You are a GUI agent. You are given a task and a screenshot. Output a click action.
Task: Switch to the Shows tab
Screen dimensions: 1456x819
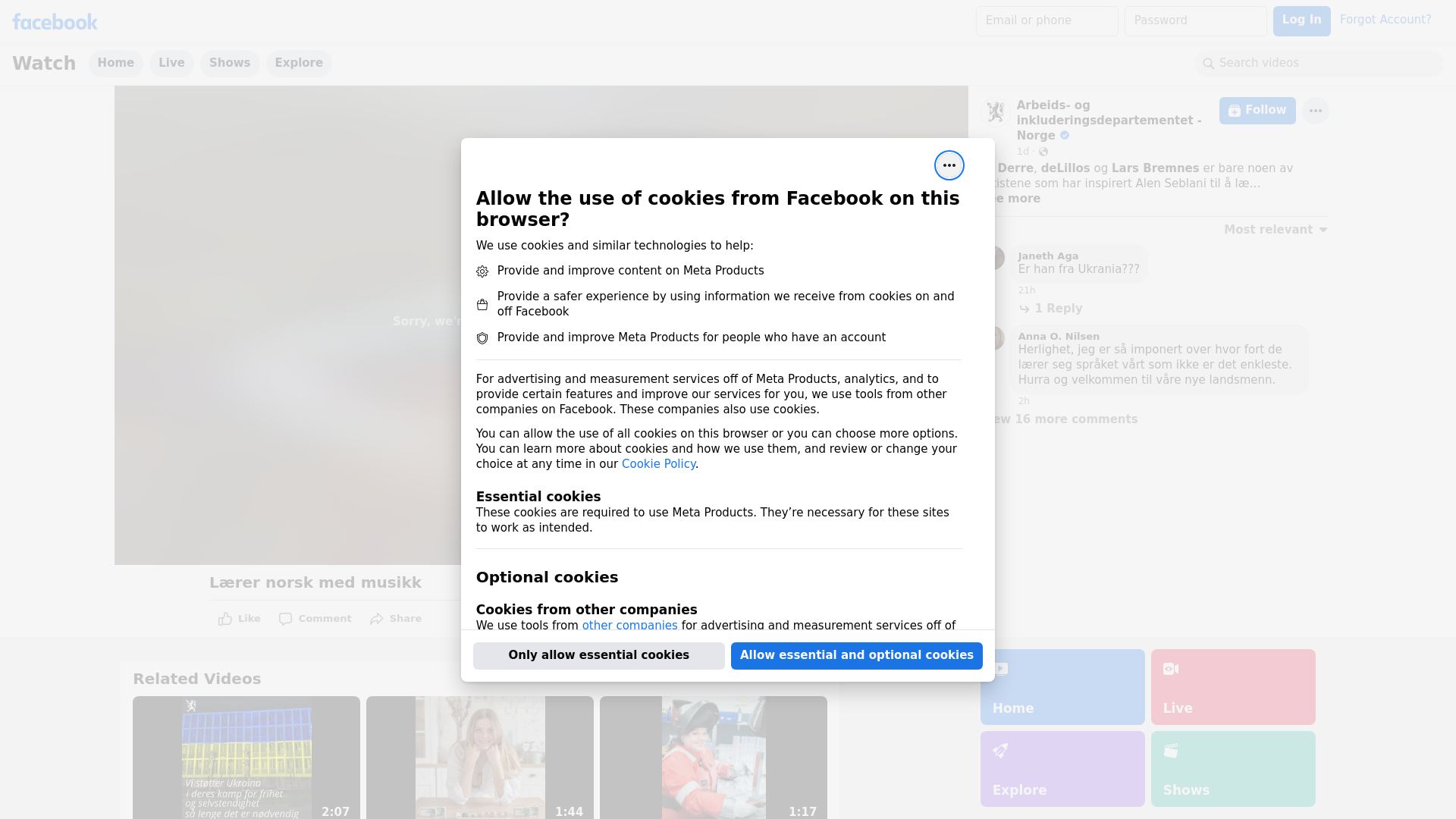pyautogui.click(x=230, y=63)
